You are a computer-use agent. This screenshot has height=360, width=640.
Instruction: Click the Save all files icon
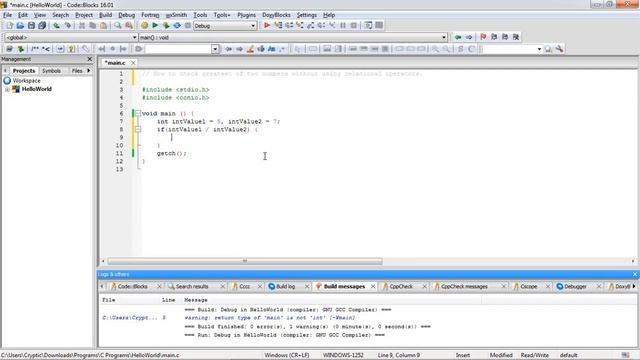(x=42, y=25)
